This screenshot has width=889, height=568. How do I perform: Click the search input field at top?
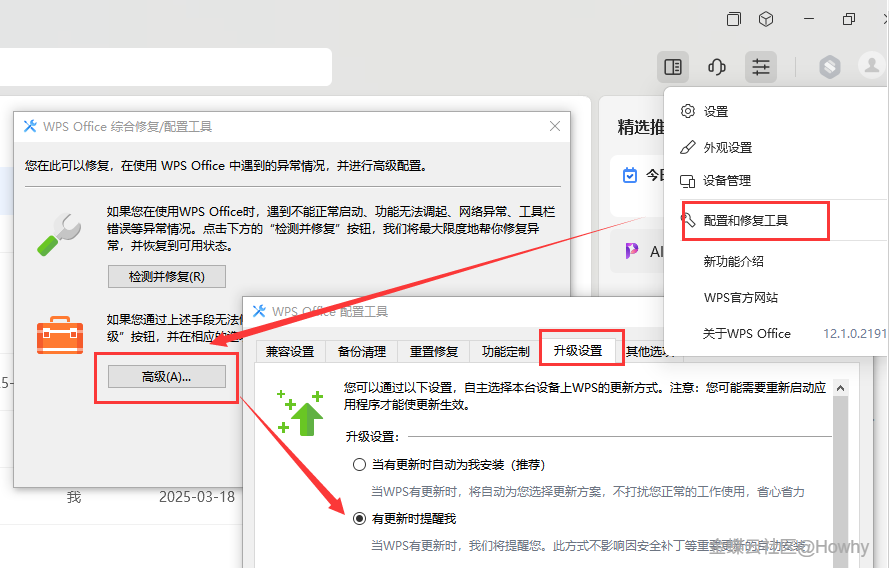click(166, 67)
